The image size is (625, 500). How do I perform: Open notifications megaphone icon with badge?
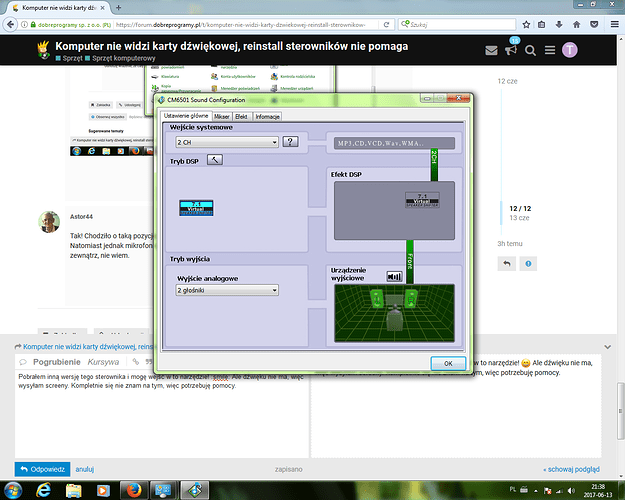tap(511, 50)
